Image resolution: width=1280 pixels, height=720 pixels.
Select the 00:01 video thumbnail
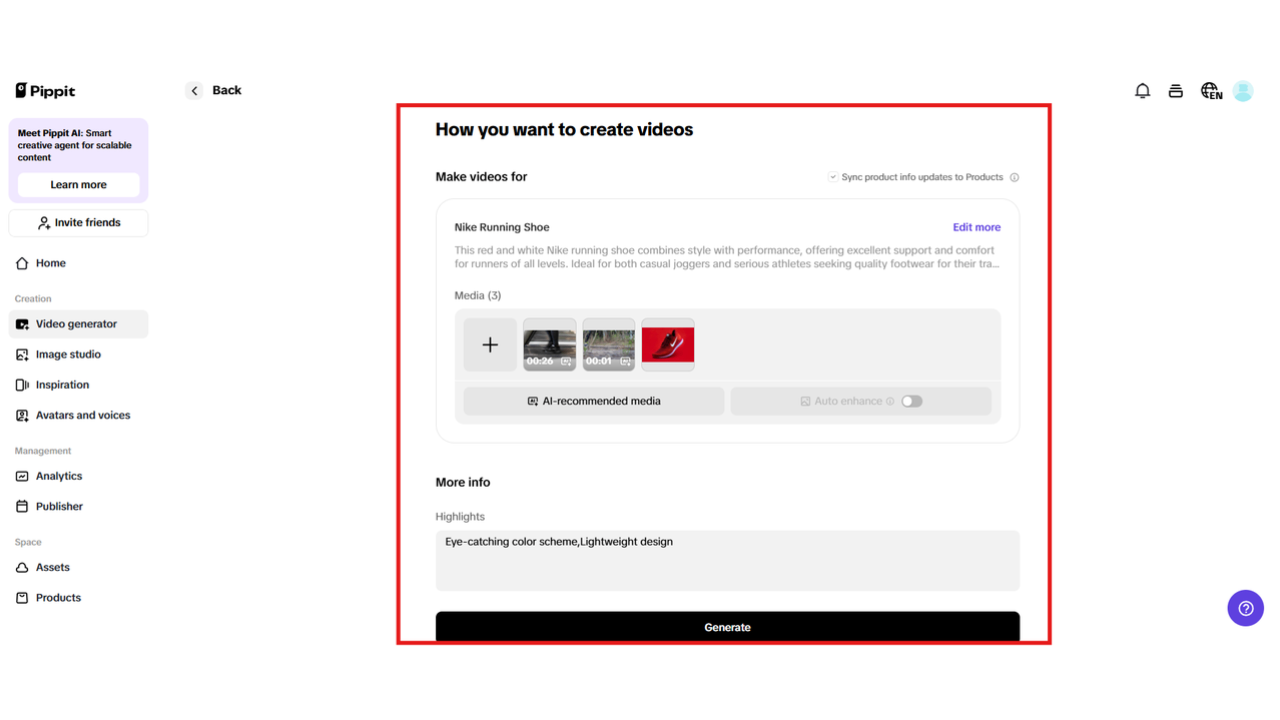608,345
